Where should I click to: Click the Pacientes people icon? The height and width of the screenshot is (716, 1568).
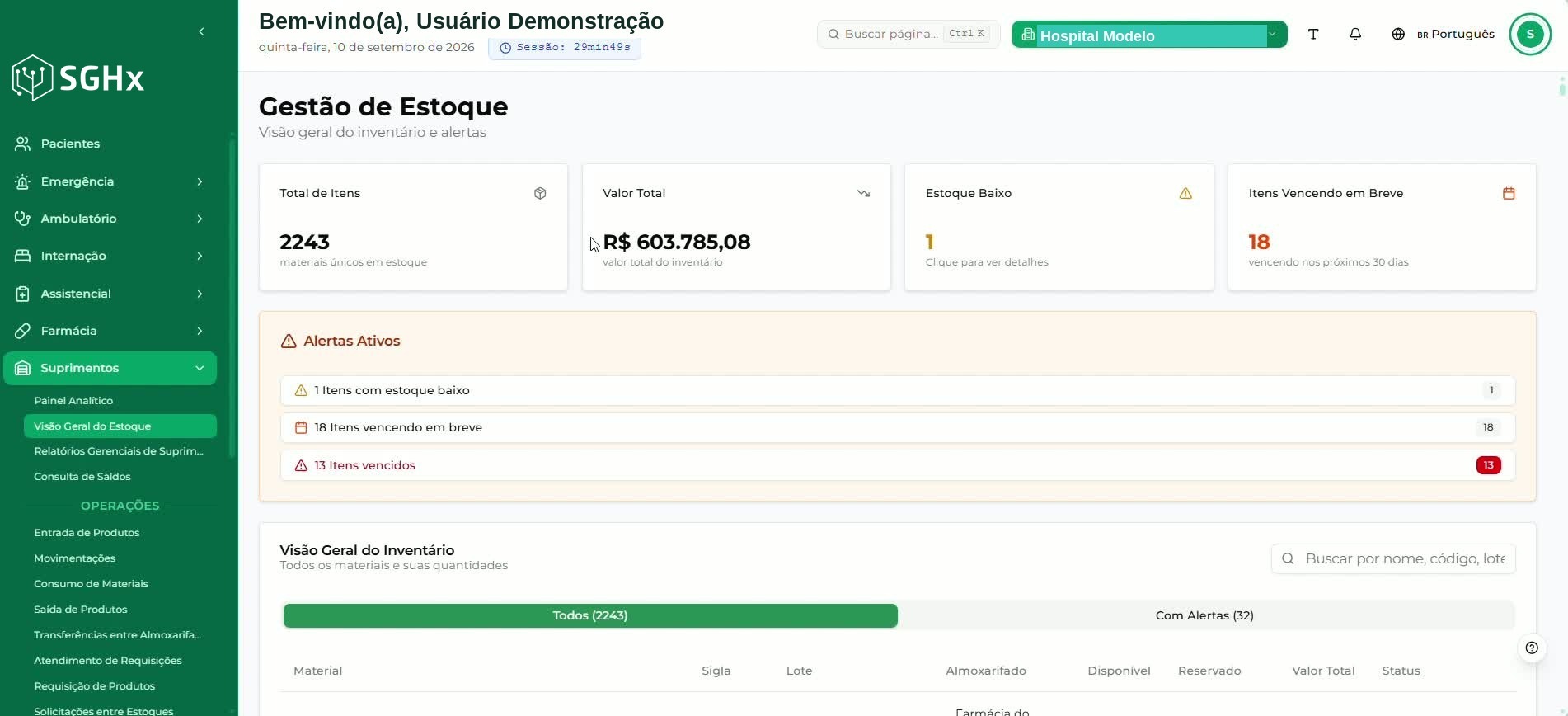click(23, 144)
